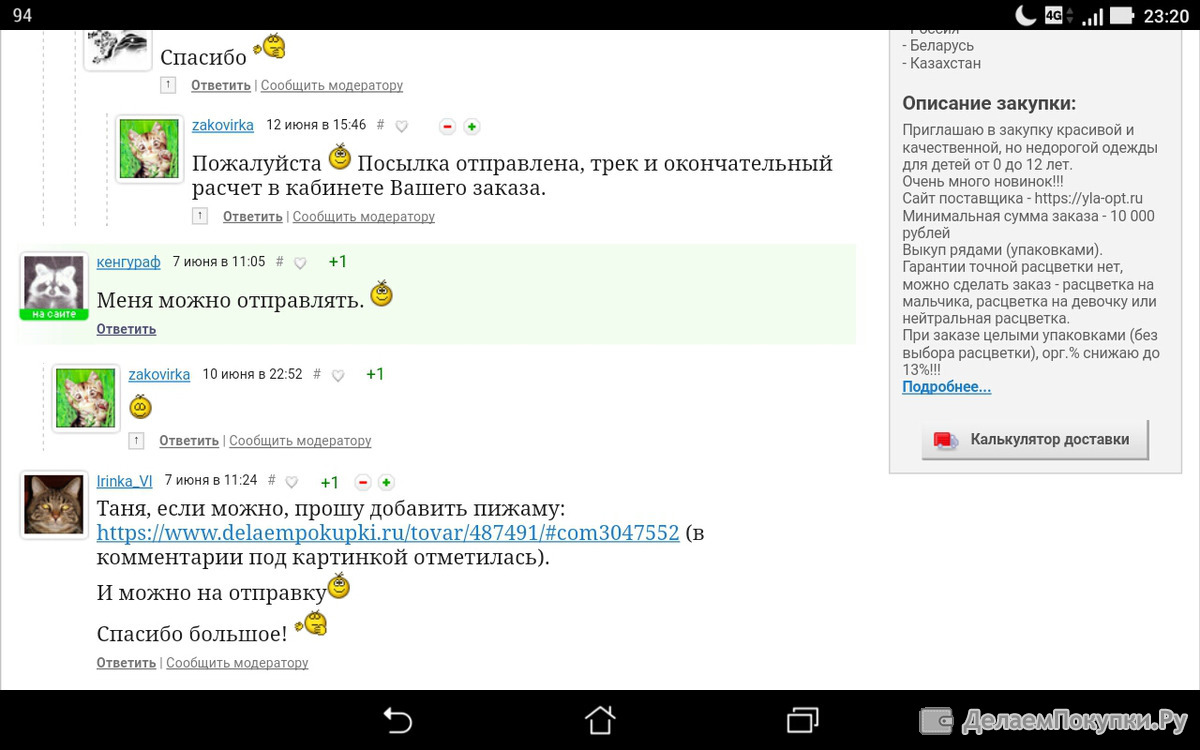Downvote zakovirka's 12 июня comment with red minus
The height and width of the screenshot is (750, 1200).
coord(447,126)
